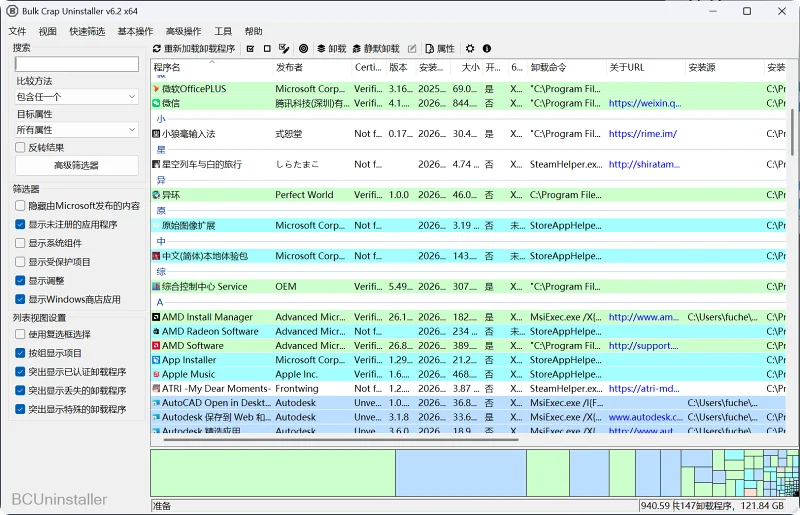Click the ATRI -My Dear Moments- icon

156,388
